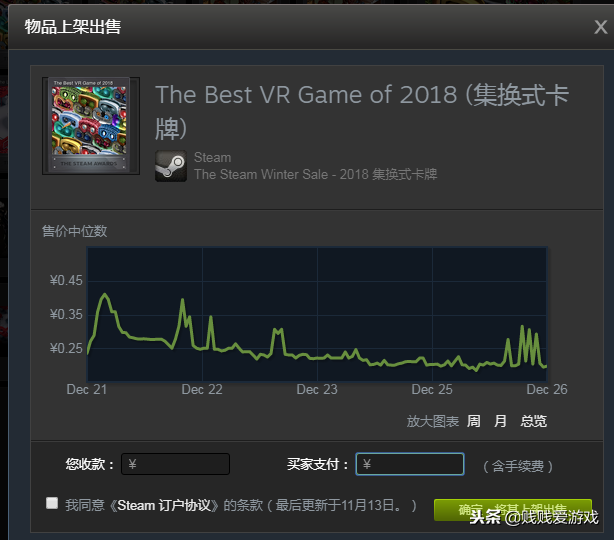Screen dimensions: 614x540
Task: Zoom the price graph to week (周)
Action: pos(473,421)
